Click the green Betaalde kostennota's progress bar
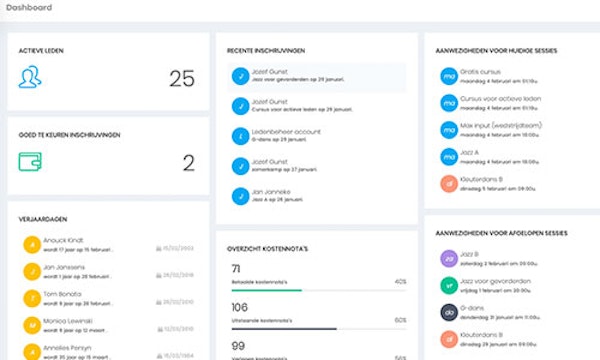 tap(267, 290)
